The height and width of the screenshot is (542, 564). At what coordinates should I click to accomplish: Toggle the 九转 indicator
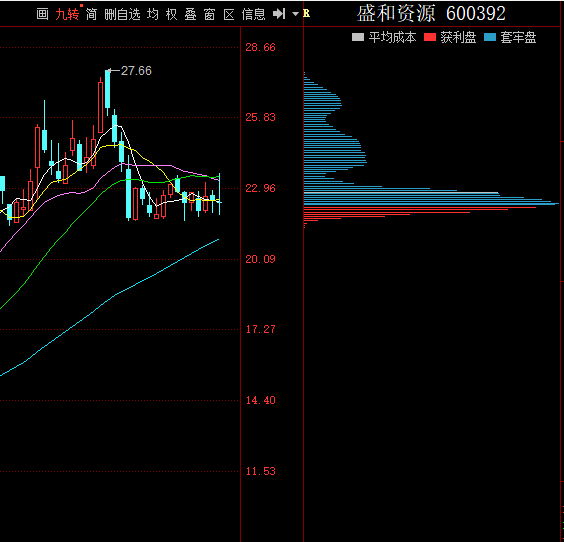coord(67,14)
